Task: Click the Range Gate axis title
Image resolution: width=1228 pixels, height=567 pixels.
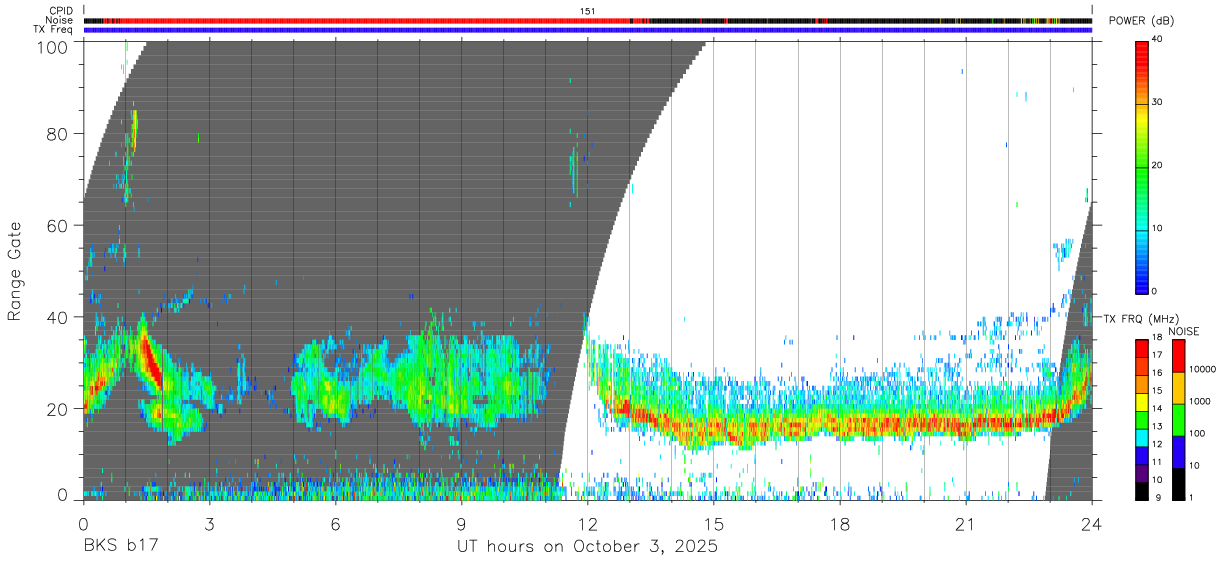Action: [15, 270]
